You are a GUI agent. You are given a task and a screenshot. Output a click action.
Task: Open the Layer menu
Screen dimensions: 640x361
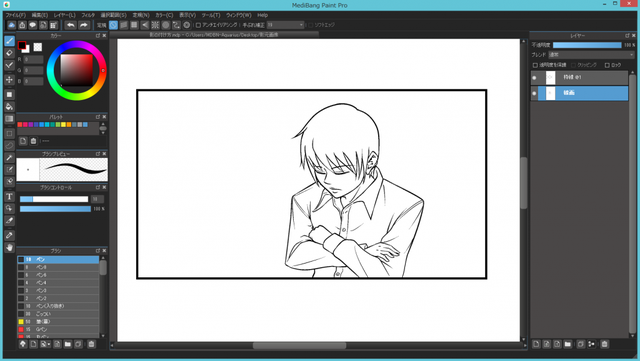pyautogui.click(x=64, y=15)
